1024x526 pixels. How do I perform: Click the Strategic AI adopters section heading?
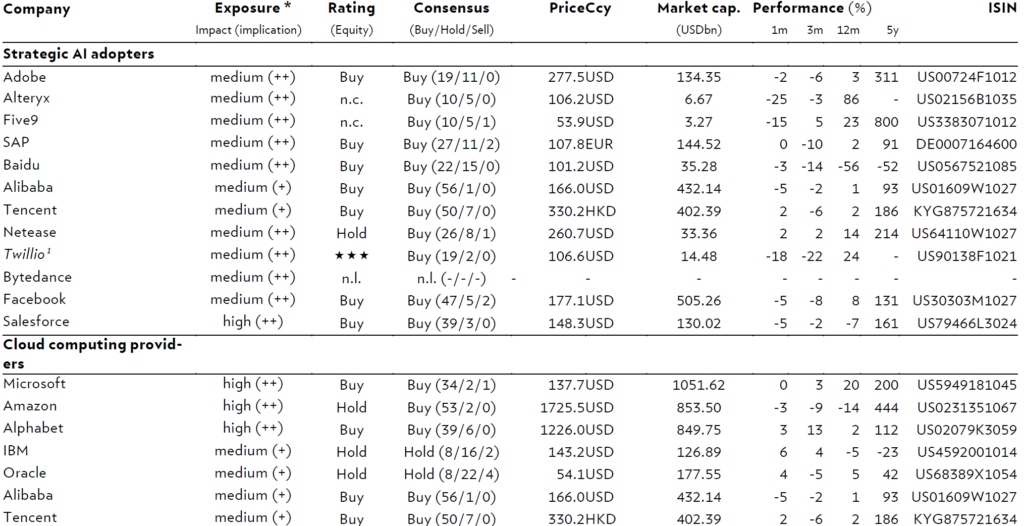tap(79, 54)
